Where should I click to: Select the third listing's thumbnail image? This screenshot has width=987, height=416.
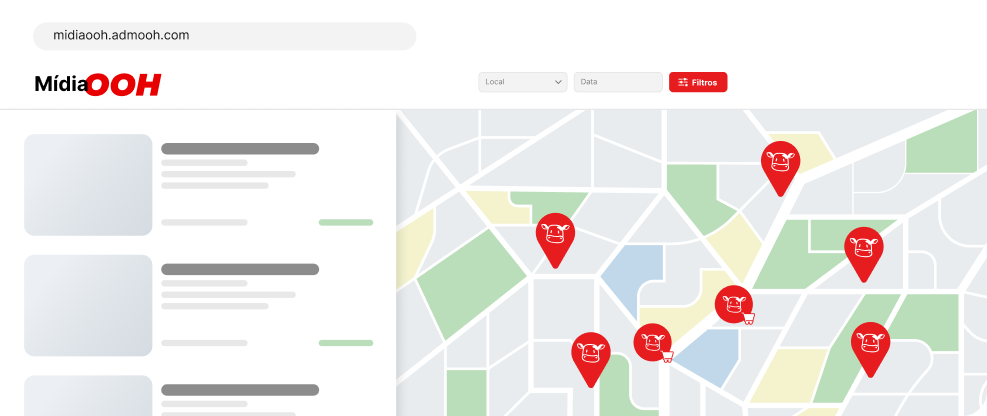coord(88,396)
